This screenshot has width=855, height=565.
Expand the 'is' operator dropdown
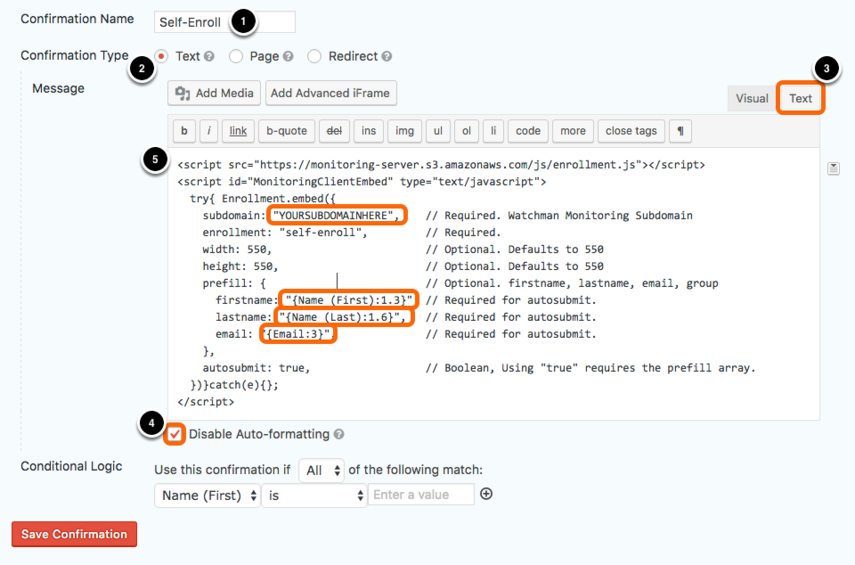[x=314, y=495]
